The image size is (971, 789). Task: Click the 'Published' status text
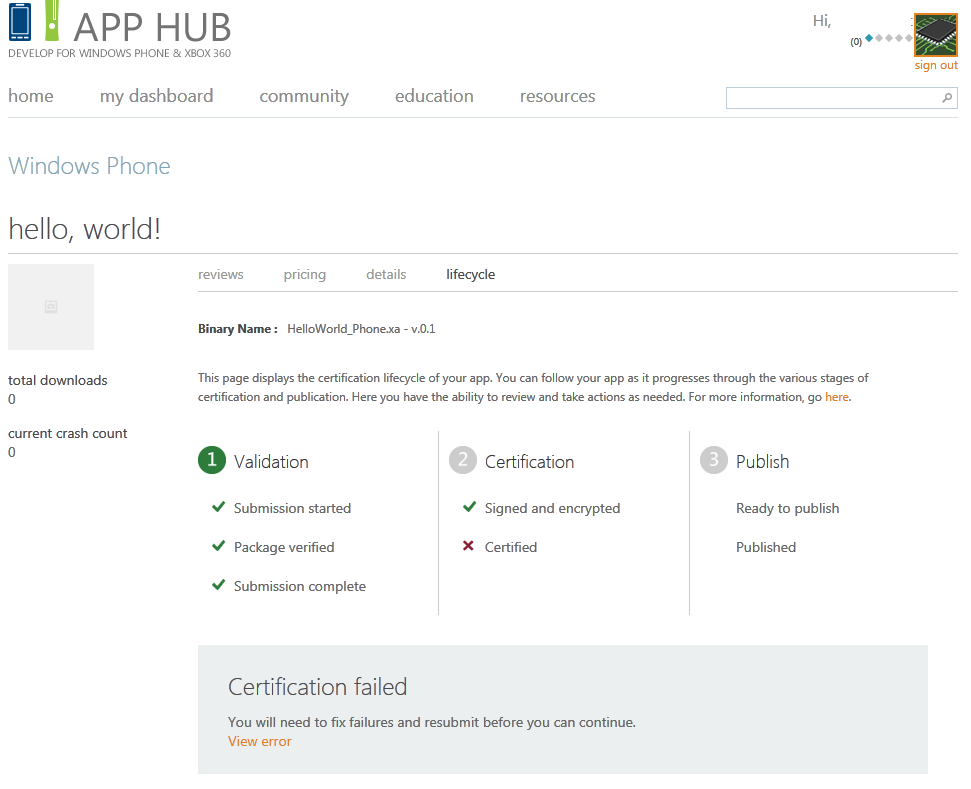766,547
